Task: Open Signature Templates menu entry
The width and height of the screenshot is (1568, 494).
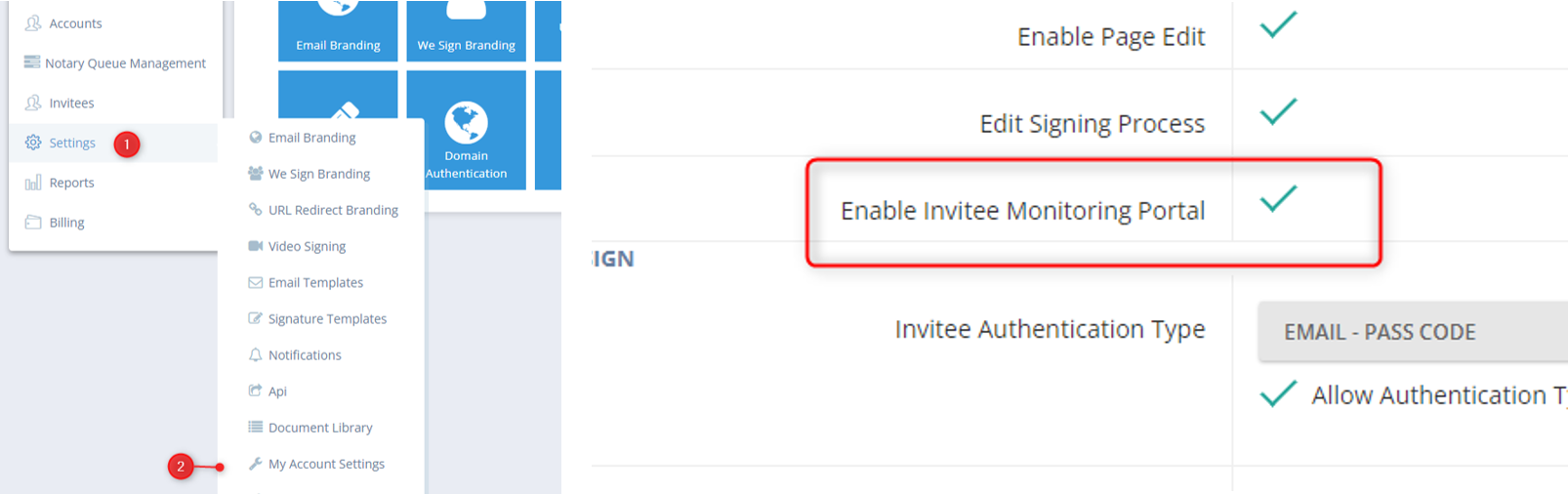Action: pyautogui.click(x=327, y=319)
